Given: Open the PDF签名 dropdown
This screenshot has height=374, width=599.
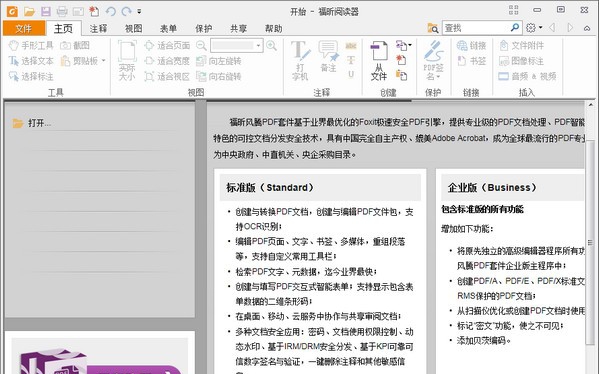Looking at the screenshot, I should click(x=434, y=61).
